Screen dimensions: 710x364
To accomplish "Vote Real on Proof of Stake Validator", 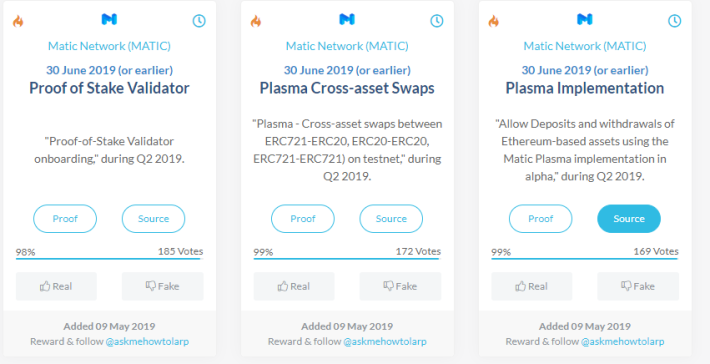I will [x=56, y=286].
